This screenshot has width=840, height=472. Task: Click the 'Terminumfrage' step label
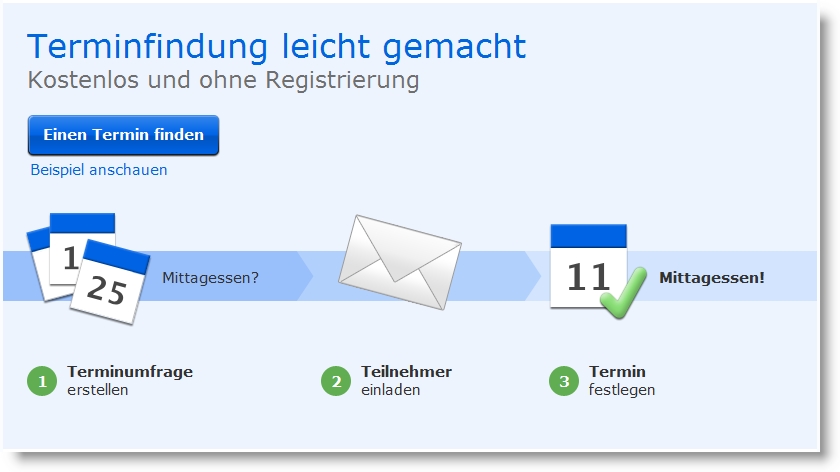[x=130, y=371]
